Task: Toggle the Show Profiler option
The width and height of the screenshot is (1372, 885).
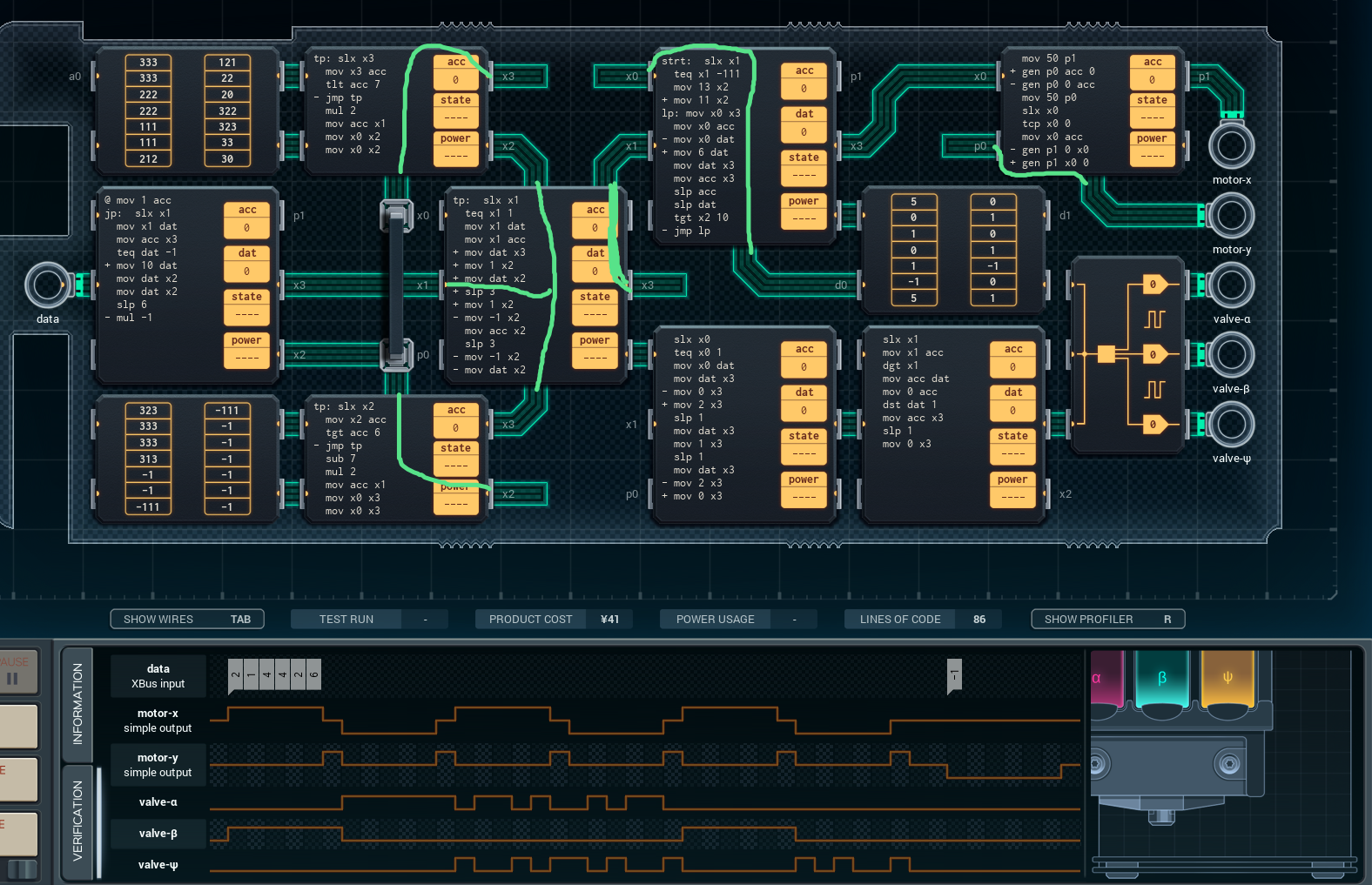Action: [1107, 619]
